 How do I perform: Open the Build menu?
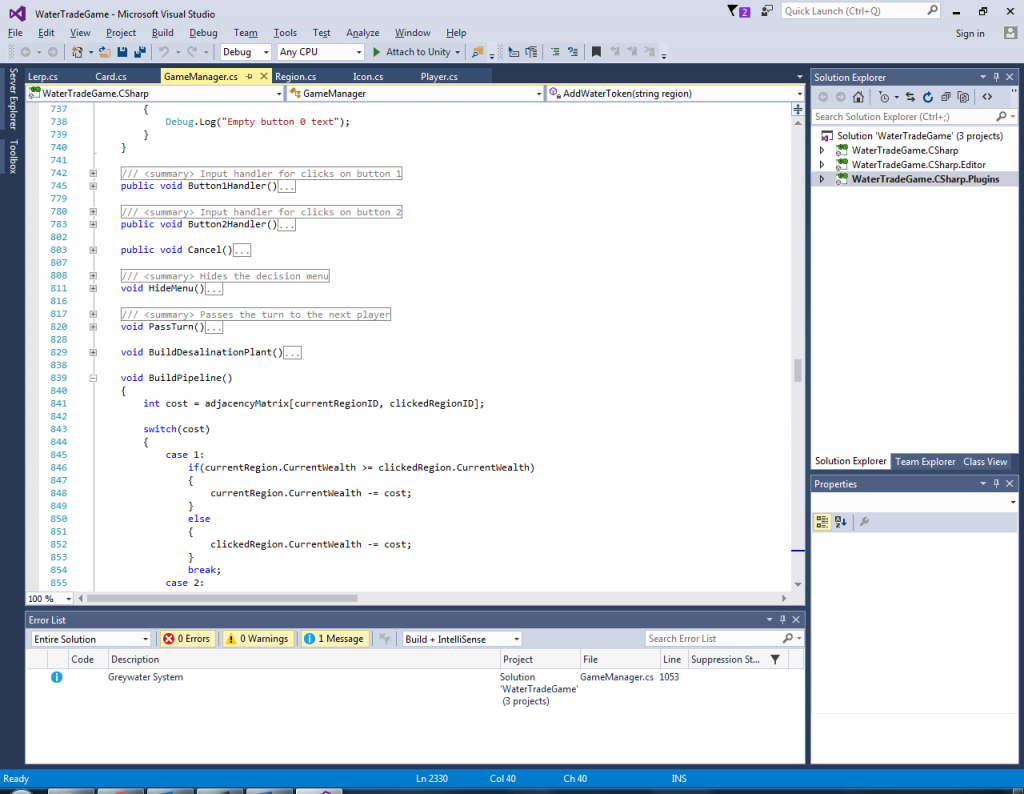(x=163, y=33)
